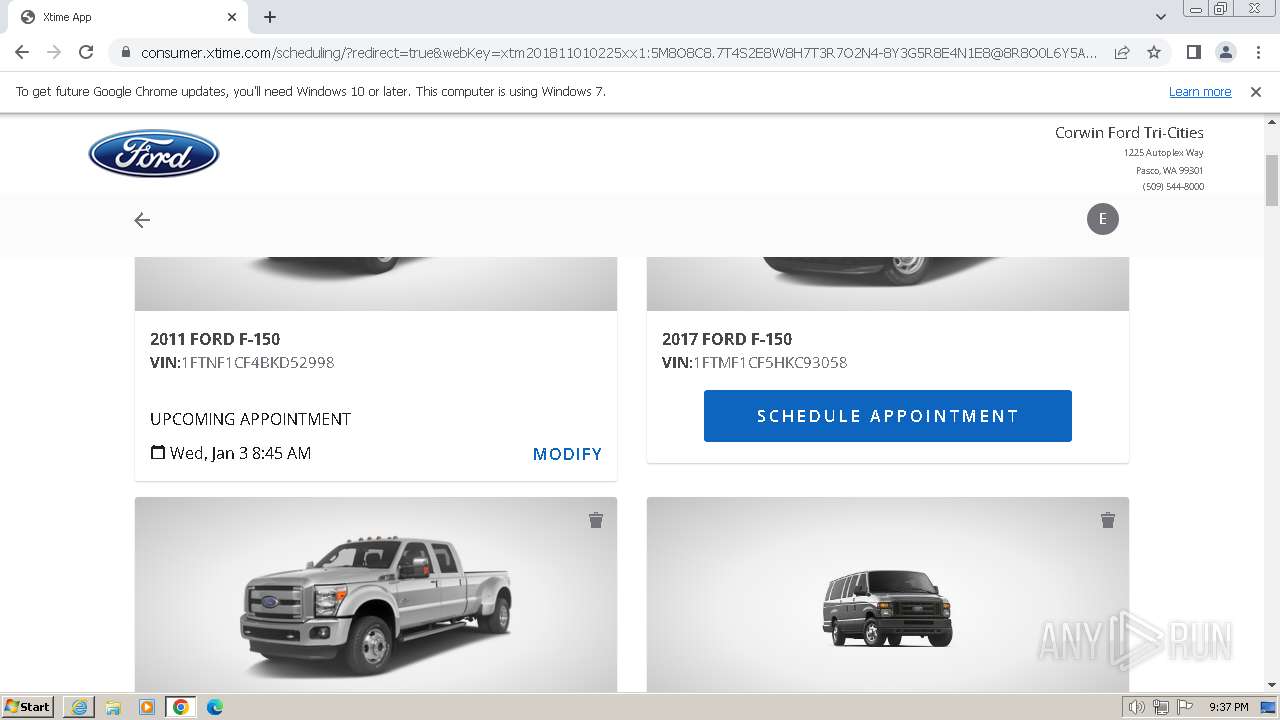Open a new browser tab

pos(270,17)
